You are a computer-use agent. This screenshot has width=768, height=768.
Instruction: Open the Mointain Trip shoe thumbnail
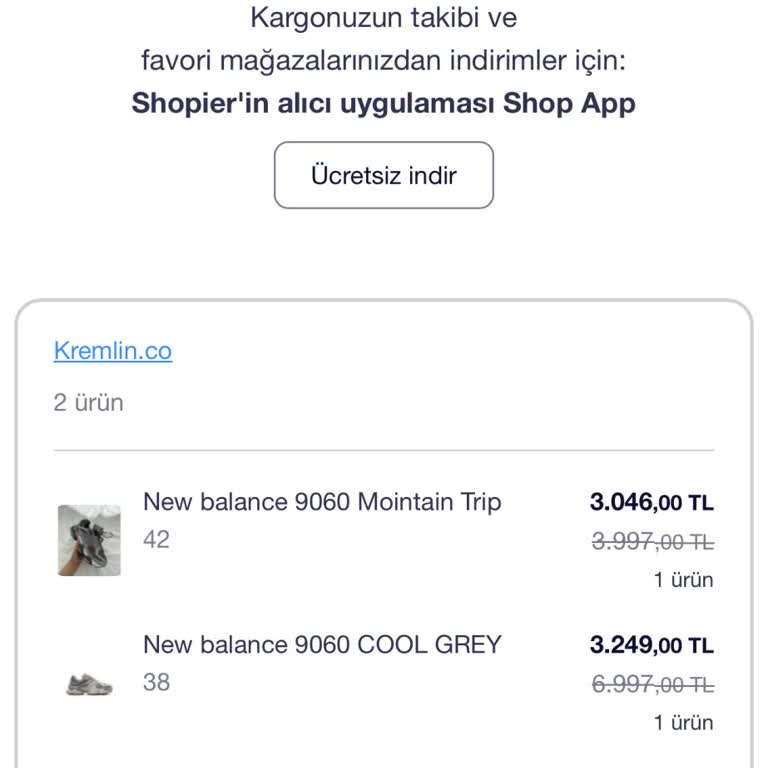pyautogui.click(x=89, y=540)
